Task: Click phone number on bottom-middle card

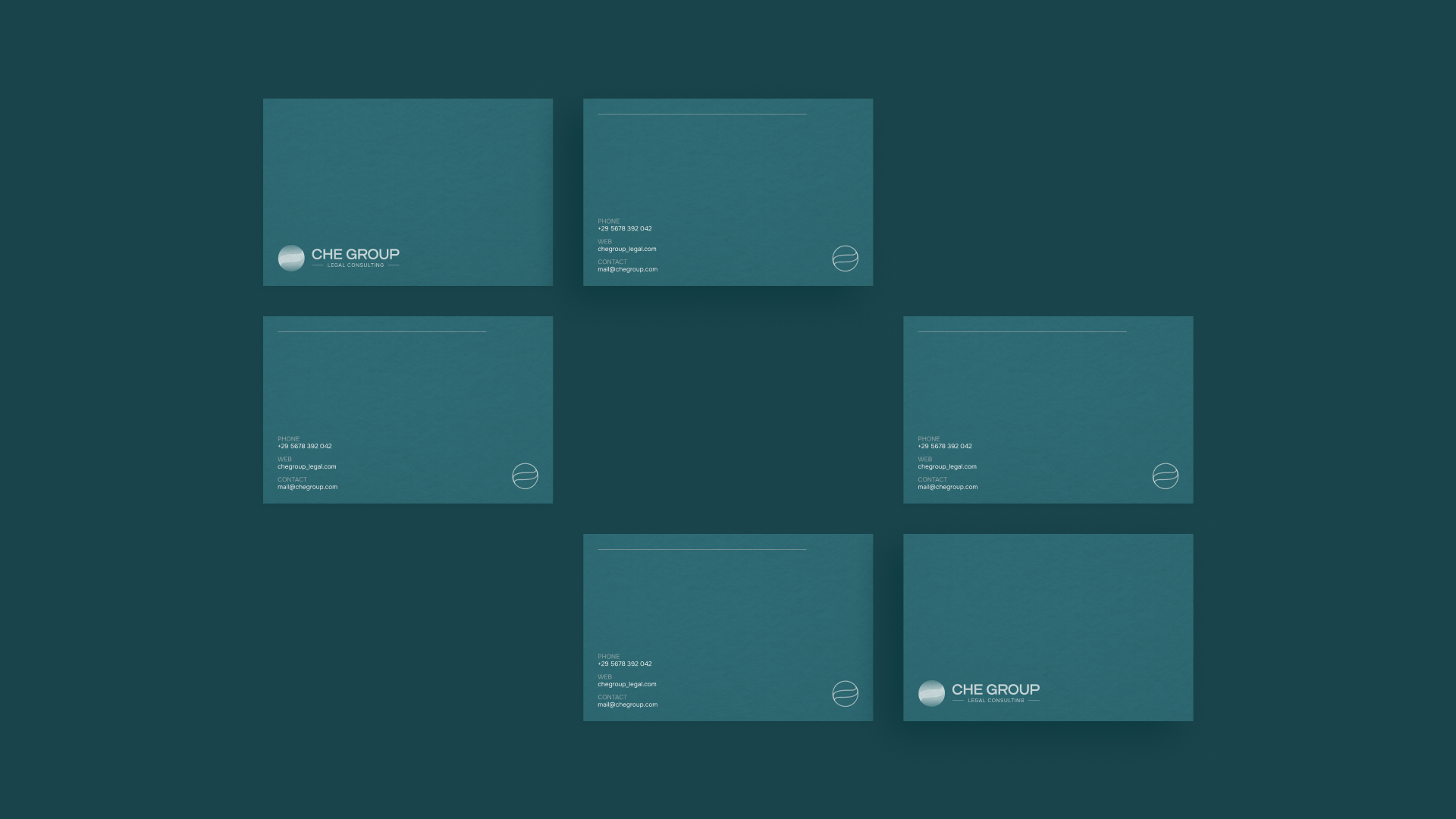Action: (x=625, y=664)
